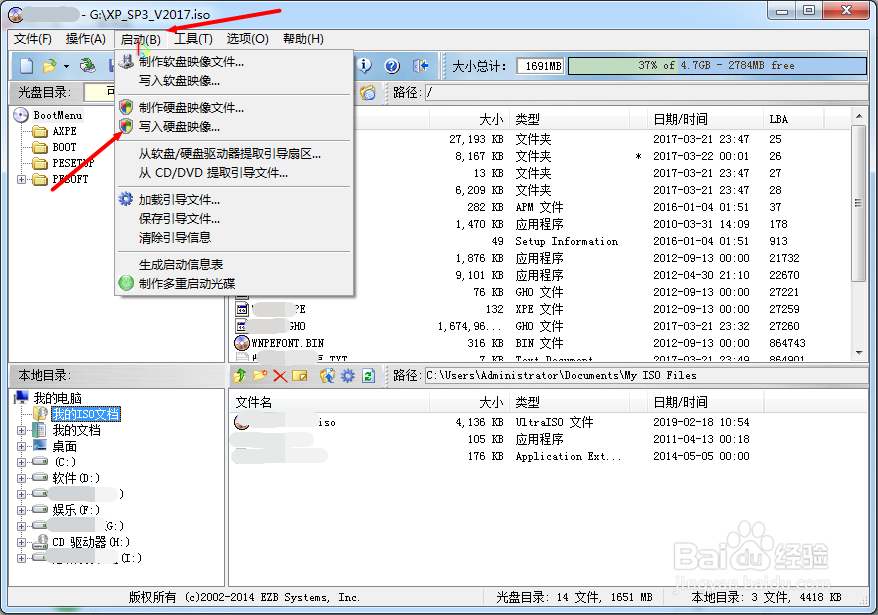Viewport: 878px width, 615px height.
Task: Click the Add files icon in local toolbar
Action: coord(327,376)
